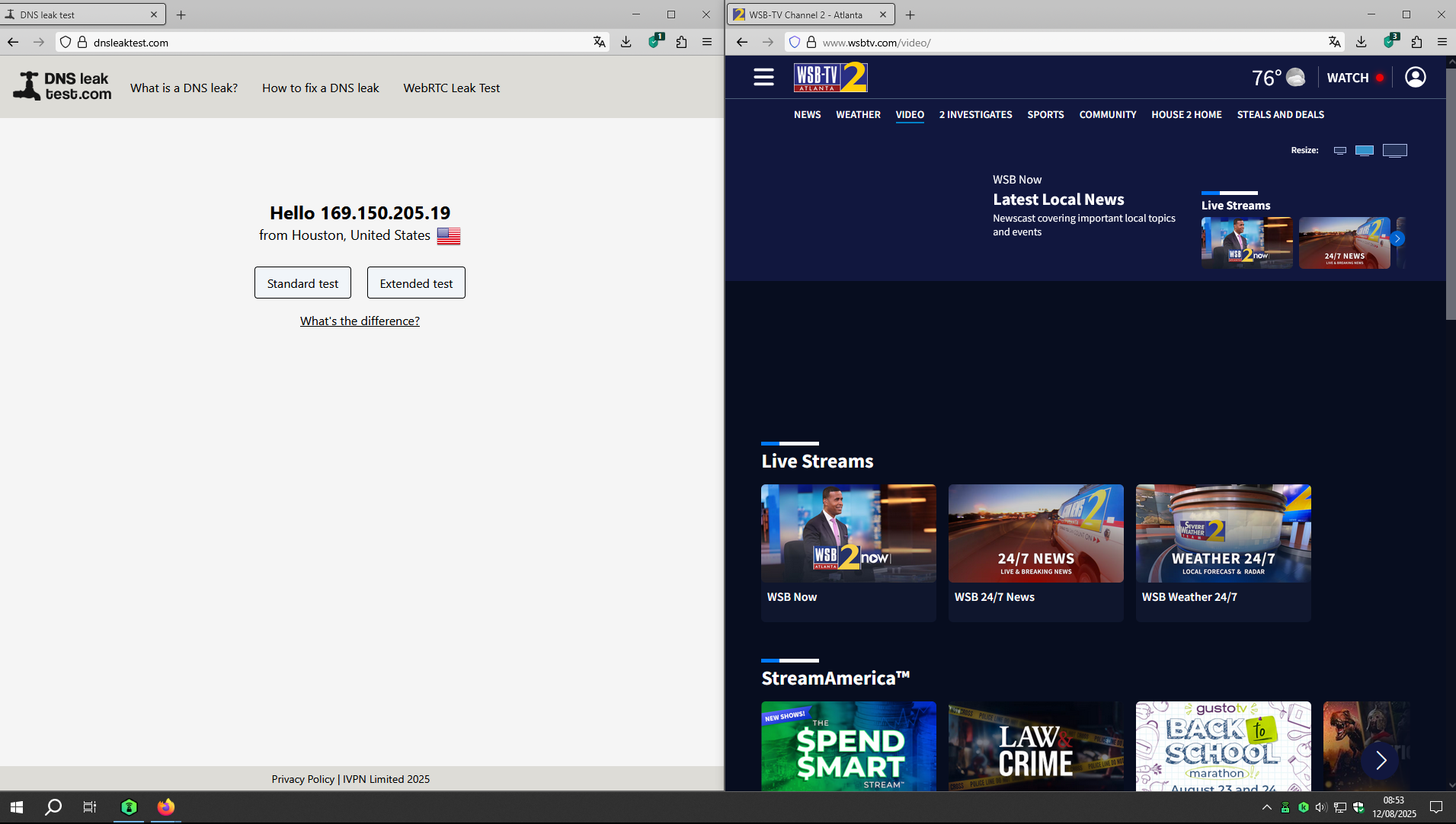This screenshot has height=824, width=1456.
Task: Click the WSB-TV 2 Atlanta logo
Action: tap(830, 77)
